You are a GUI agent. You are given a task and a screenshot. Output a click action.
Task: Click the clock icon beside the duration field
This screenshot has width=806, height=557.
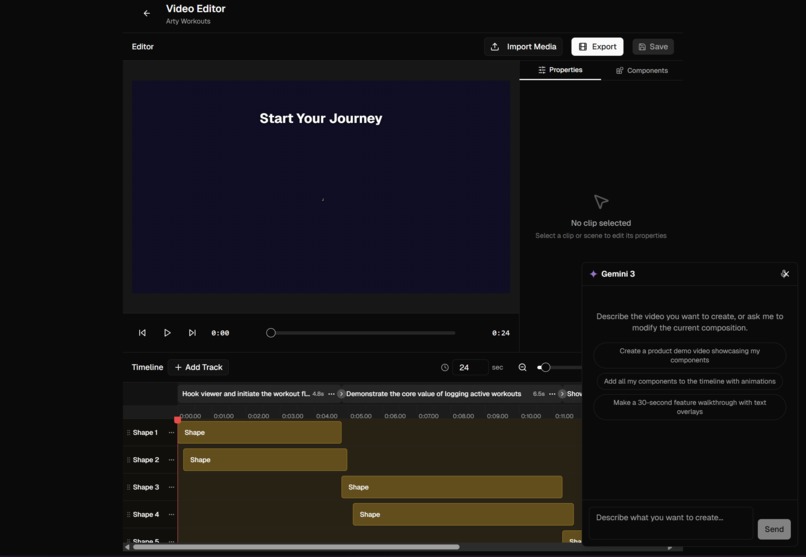[x=445, y=367]
